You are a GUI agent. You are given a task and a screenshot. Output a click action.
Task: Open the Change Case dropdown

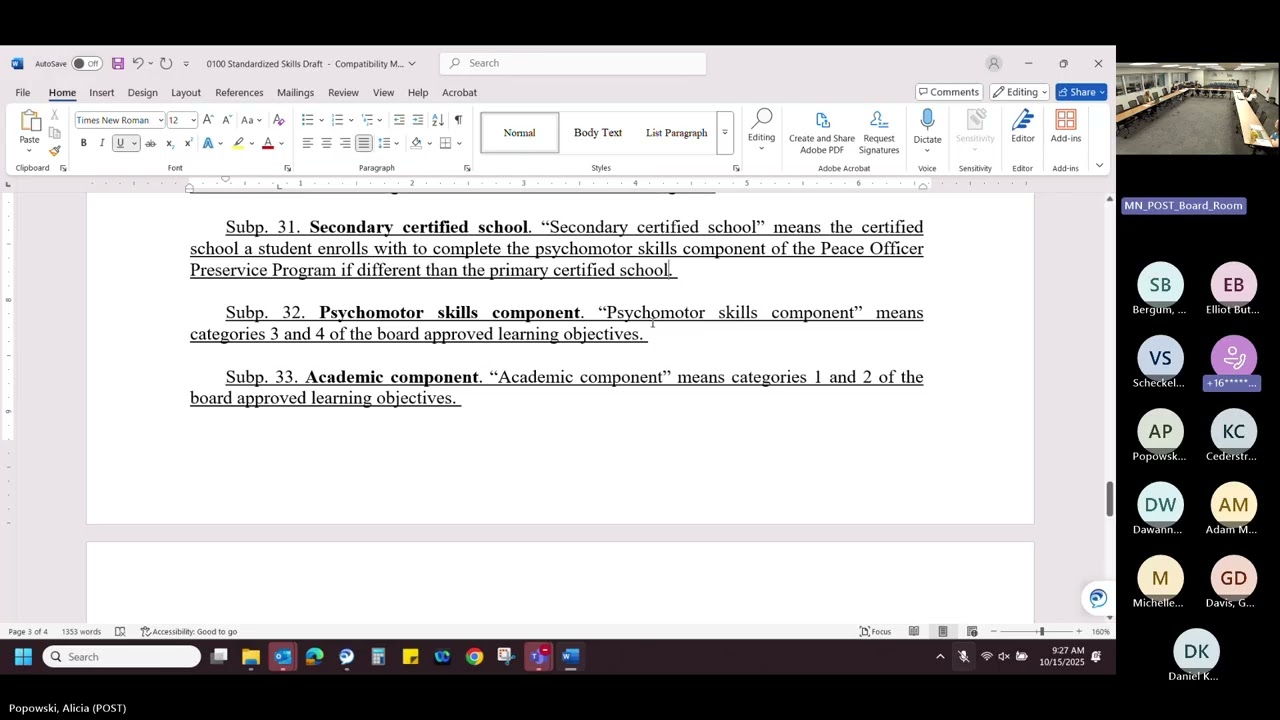(250, 120)
